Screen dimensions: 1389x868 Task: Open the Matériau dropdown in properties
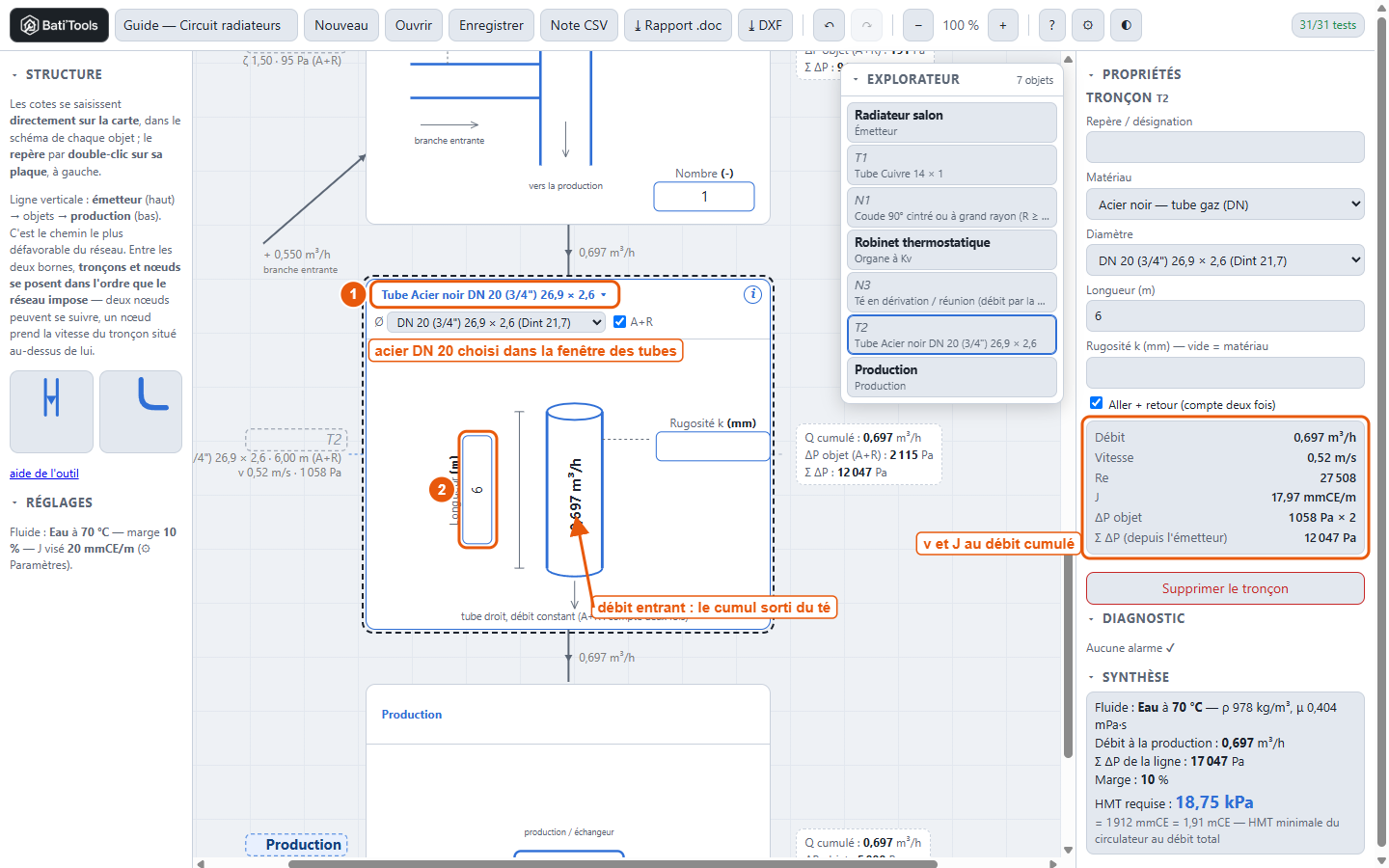(x=1225, y=204)
